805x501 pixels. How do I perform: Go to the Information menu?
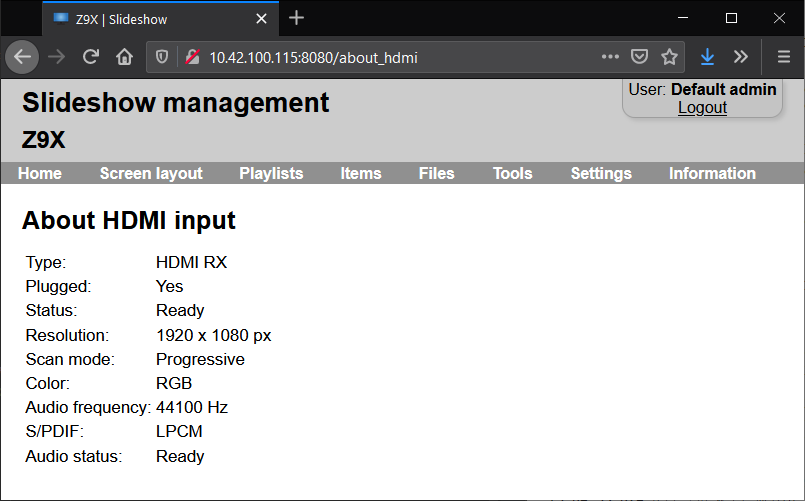tap(712, 174)
